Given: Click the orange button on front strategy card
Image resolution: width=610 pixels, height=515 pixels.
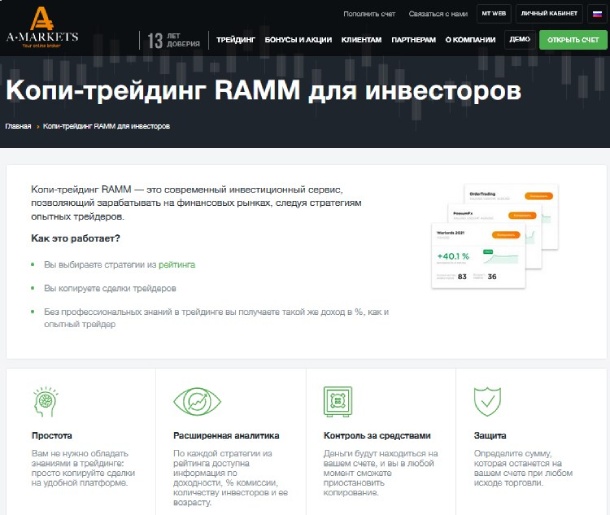Looking at the screenshot, I should click(506, 235).
